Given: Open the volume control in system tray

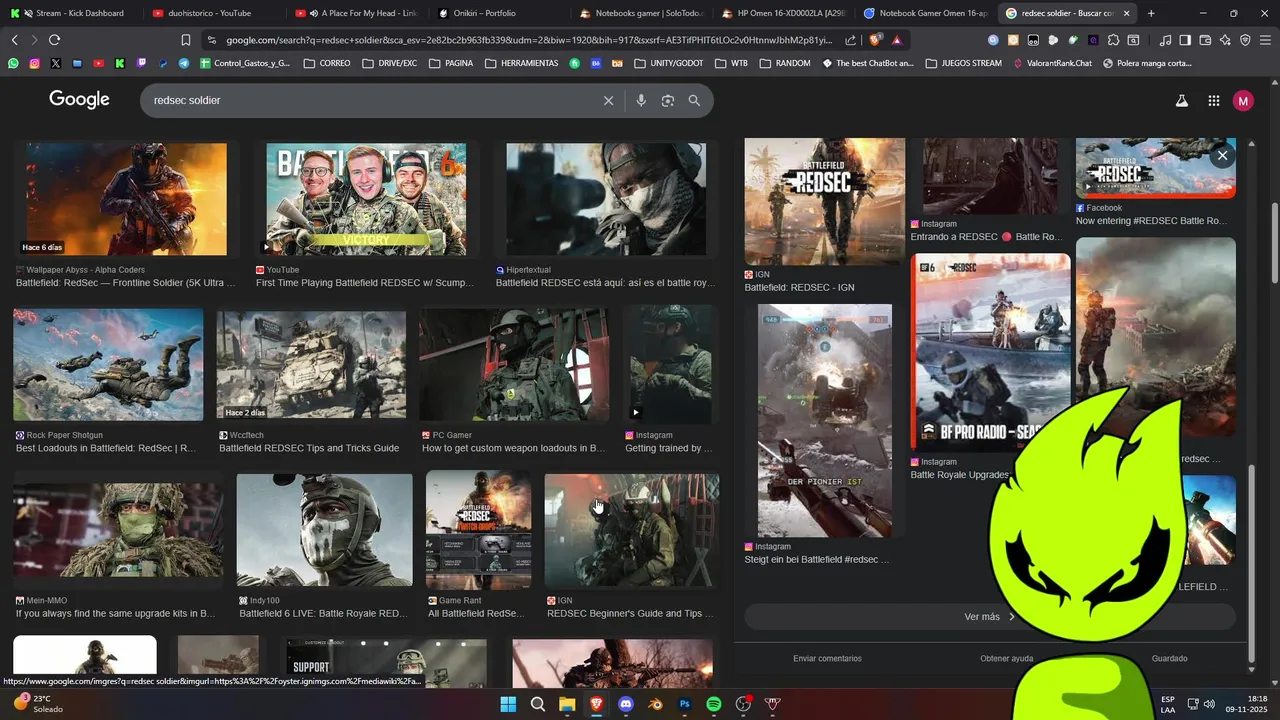Looking at the screenshot, I should pyautogui.click(x=1209, y=704).
